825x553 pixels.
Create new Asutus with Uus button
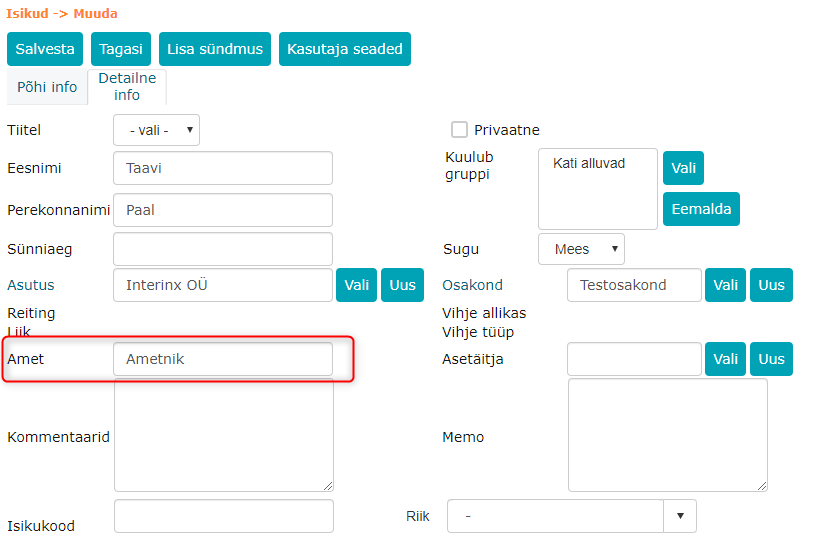(402, 285)
